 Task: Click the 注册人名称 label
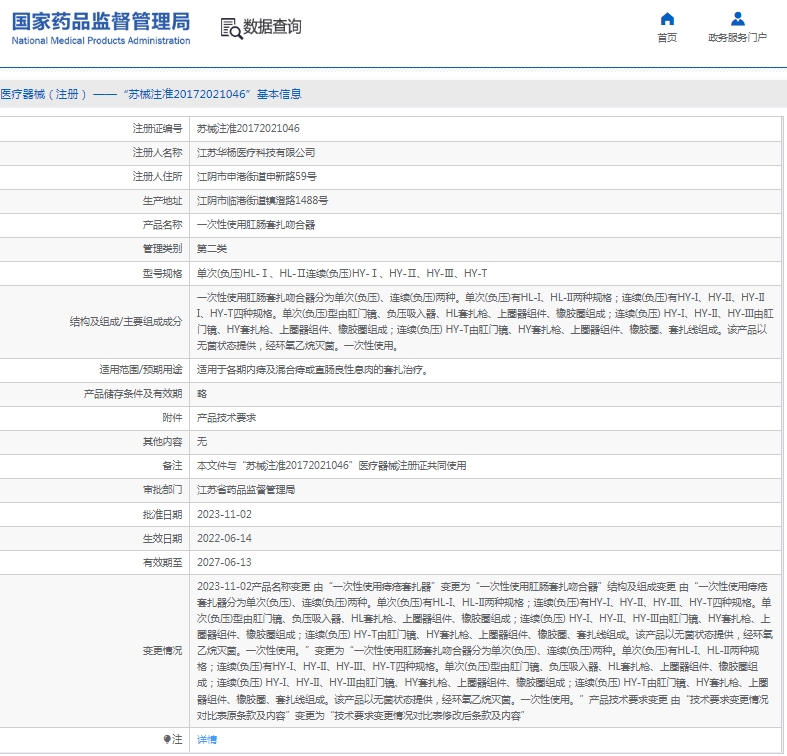coord(157,153)
